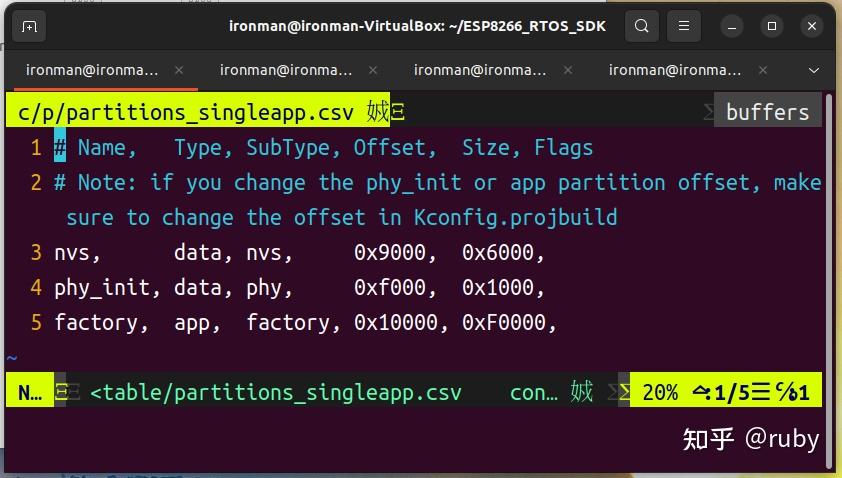
Task: Click line number 3 in the gutter
Action: (x=36, y=253)
